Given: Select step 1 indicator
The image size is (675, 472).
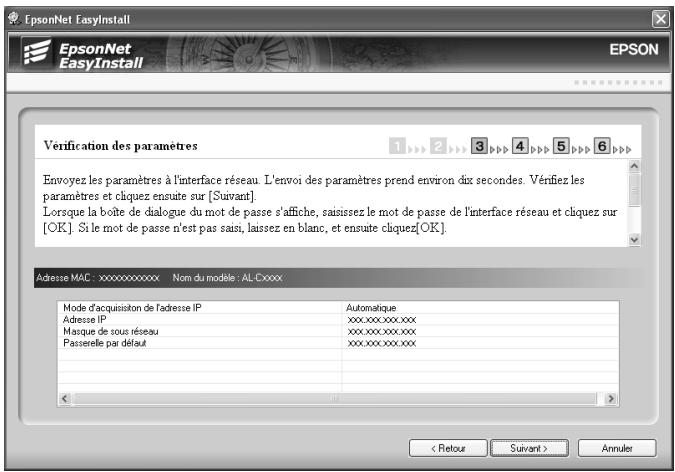Looking at the screenshot, I should [397, 146].
